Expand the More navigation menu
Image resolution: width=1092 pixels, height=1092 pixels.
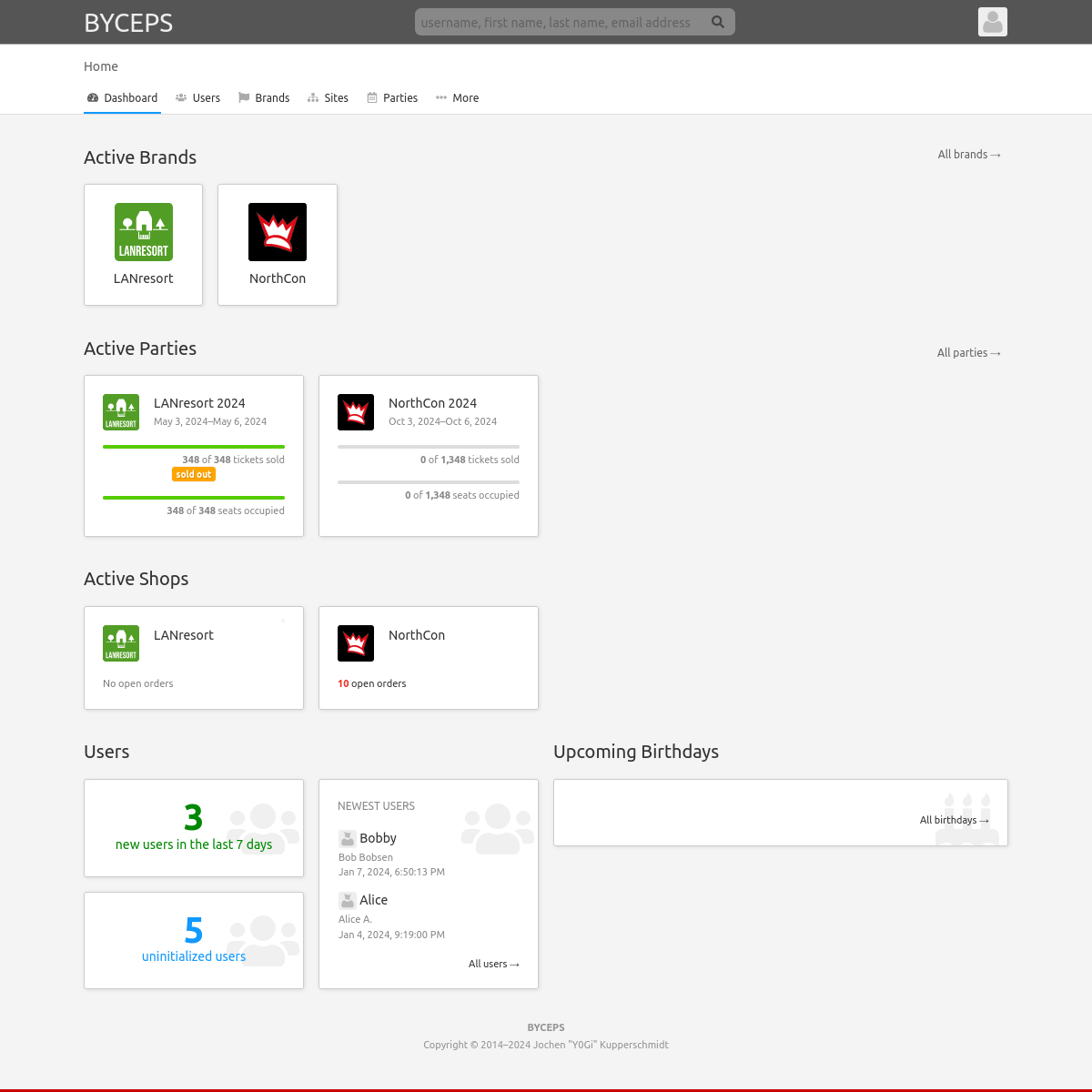click(x=457, y=98)
